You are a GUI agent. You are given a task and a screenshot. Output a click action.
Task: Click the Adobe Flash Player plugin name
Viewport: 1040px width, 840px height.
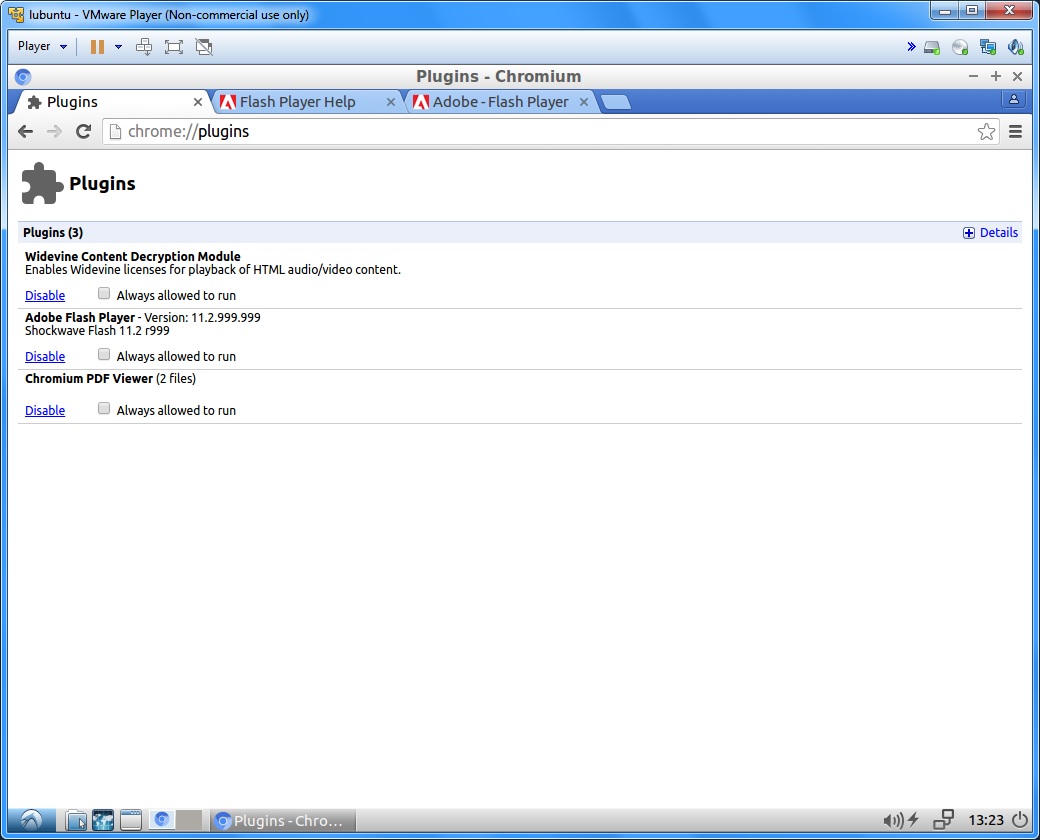coord(80,317)
